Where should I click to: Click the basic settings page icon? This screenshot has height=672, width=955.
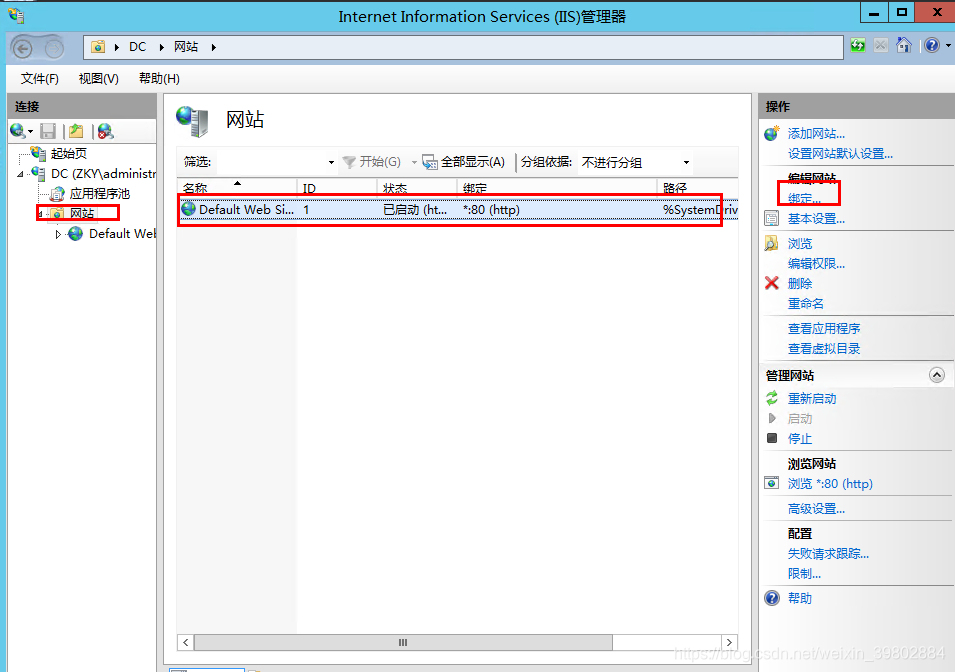(772, 218)
